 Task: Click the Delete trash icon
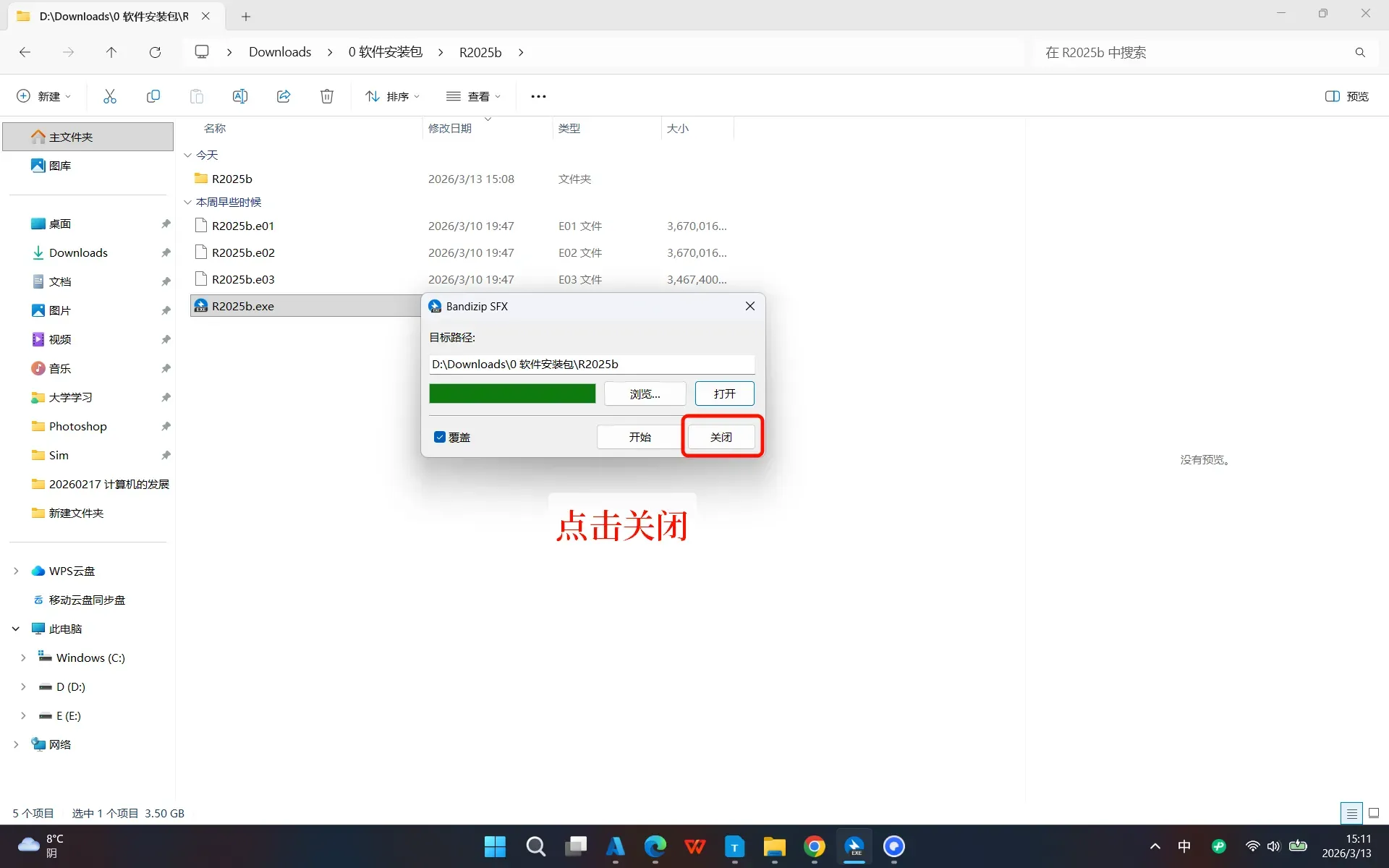[327, 96]
